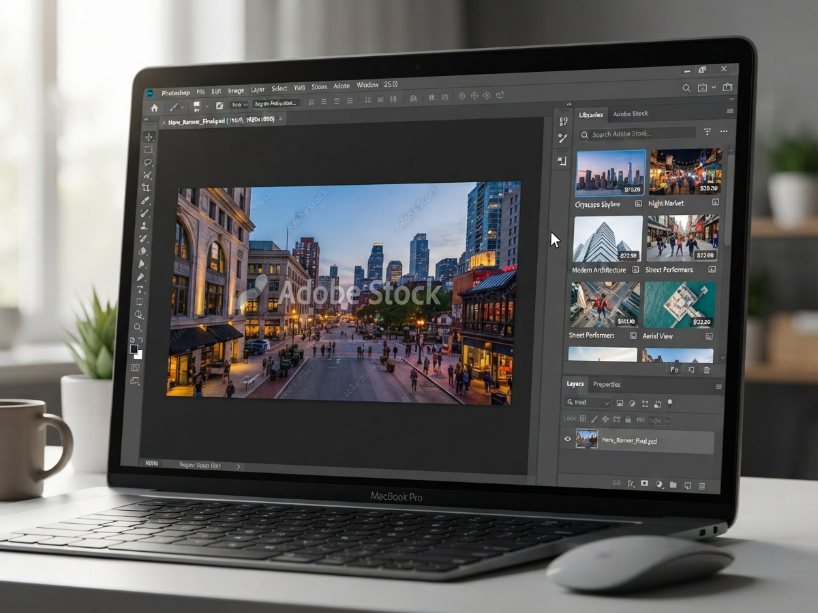Viewport: 818px width, 613px height.
Task: Select the Aerial View stock thumbnail
Action: coord(679,306)
